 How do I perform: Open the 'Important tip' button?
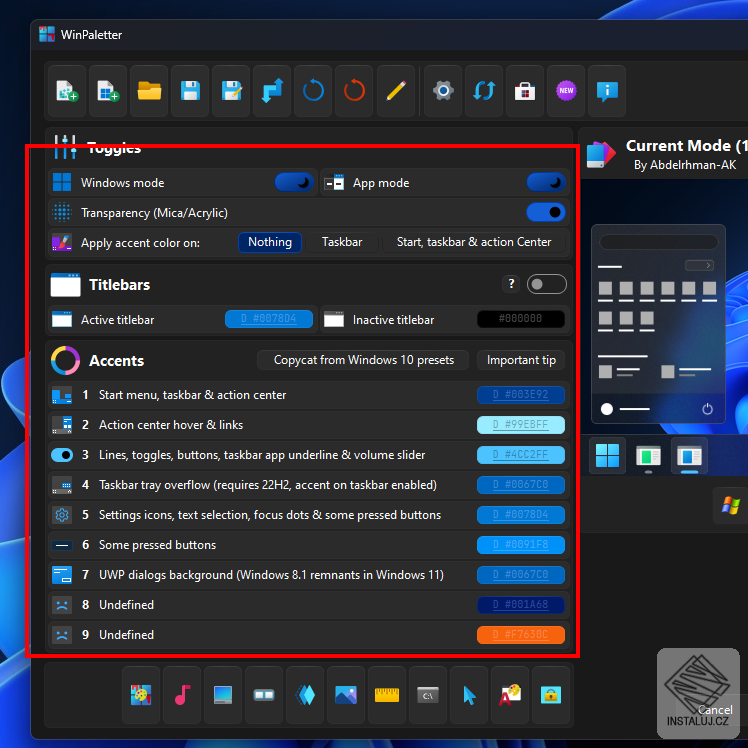pos(521,360)
